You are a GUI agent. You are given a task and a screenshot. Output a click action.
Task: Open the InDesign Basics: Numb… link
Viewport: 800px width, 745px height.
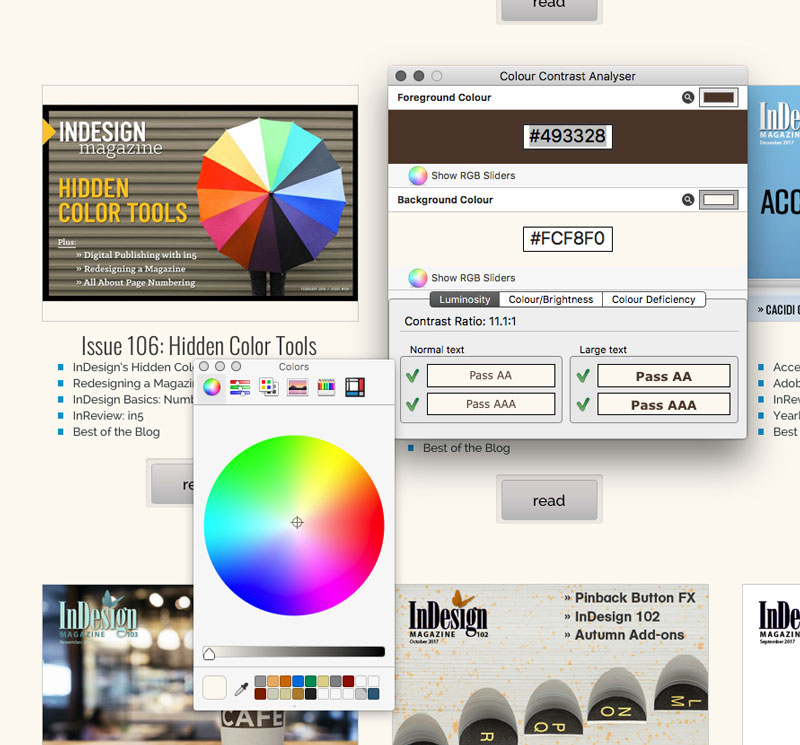(x=133, y=400)
